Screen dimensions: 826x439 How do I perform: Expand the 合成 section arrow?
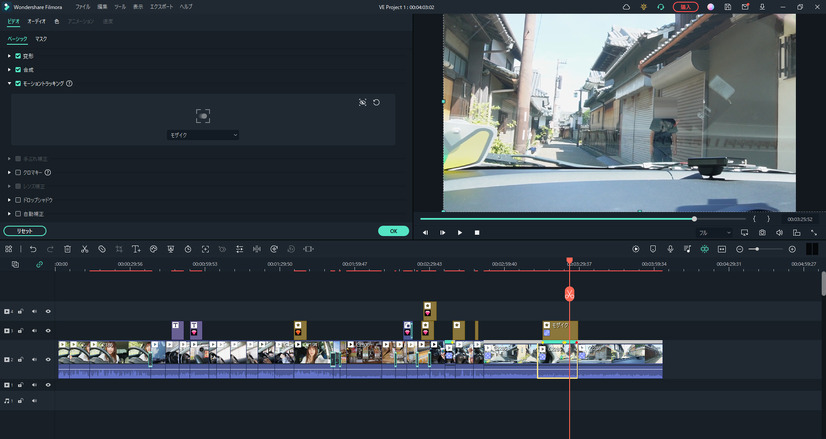9,70
